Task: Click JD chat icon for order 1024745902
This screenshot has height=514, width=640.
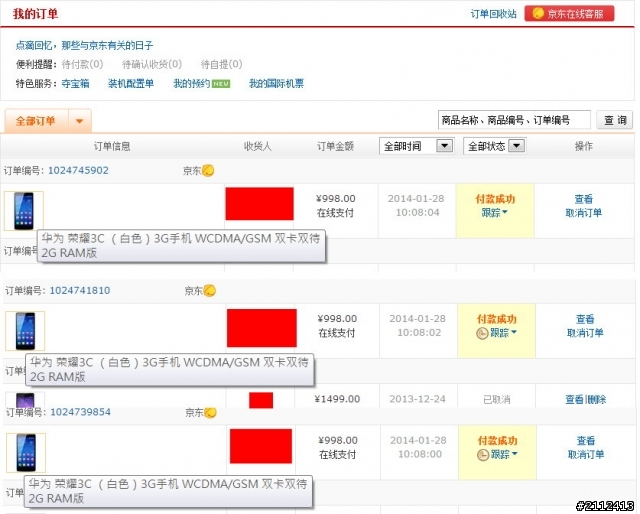Action: 208,170
